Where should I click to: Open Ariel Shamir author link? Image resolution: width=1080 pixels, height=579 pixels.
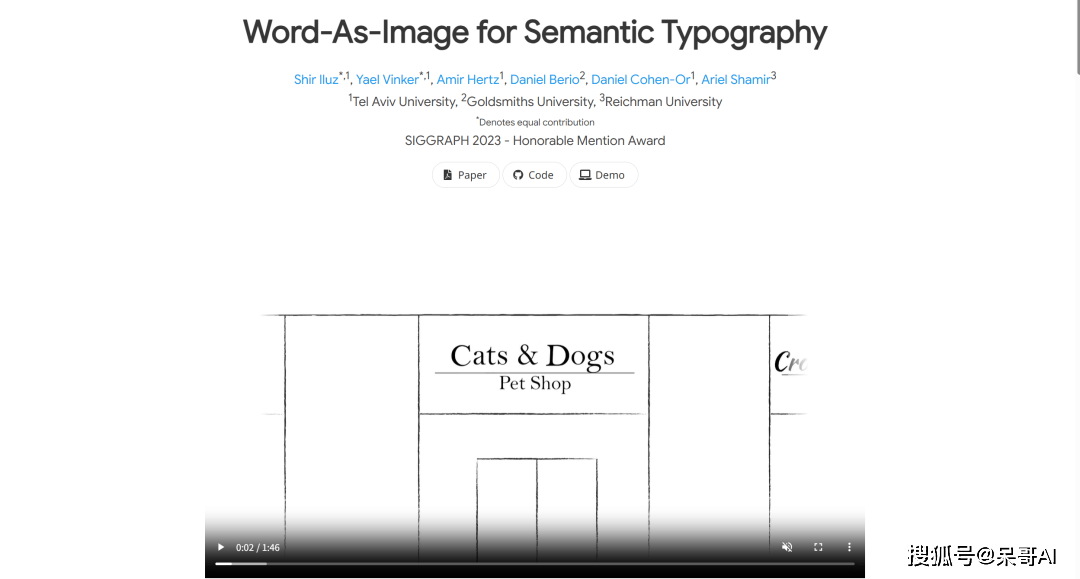(735, 80)
